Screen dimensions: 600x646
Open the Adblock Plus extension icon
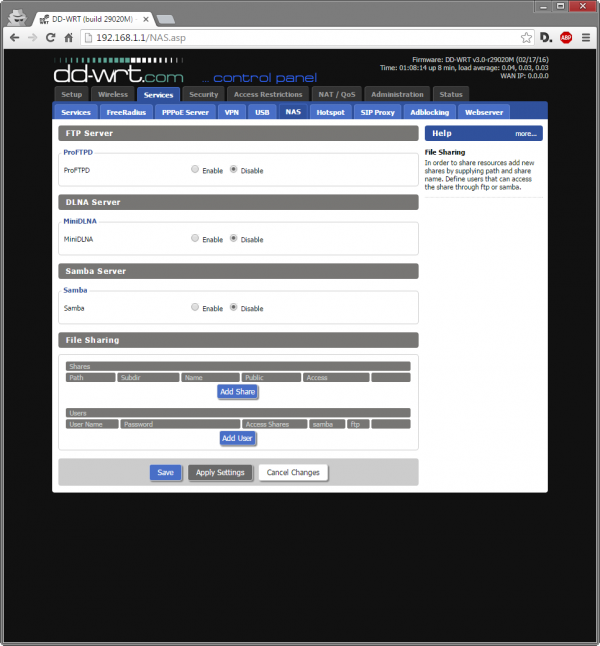pos(566,38)
